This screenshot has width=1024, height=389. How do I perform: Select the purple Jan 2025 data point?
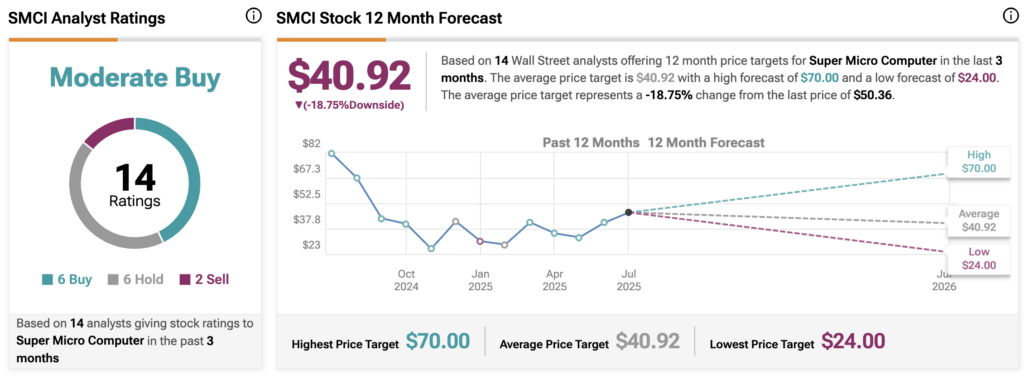coord(480,241)
